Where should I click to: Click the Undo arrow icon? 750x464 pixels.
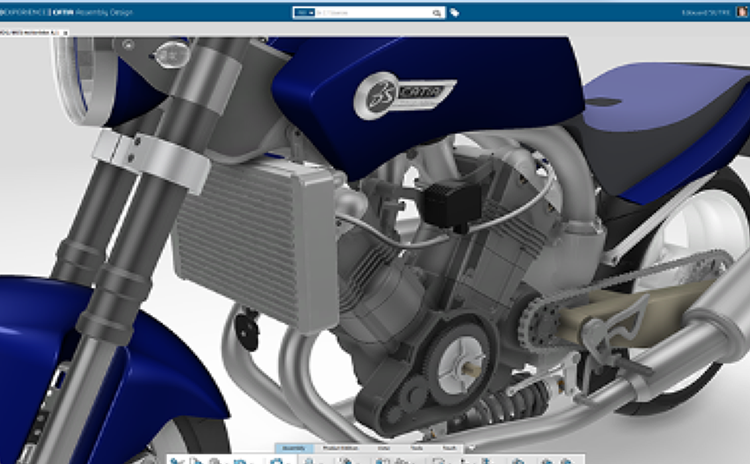(240, 460)
